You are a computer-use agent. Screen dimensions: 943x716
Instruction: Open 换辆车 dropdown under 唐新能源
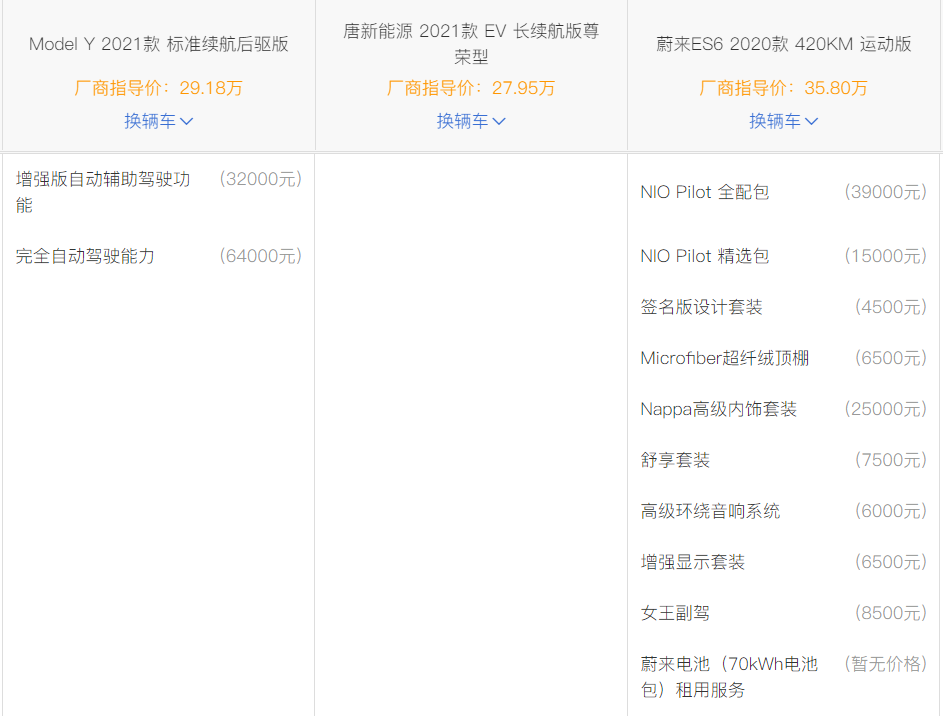pyautogui.click(x=471, y=121)
